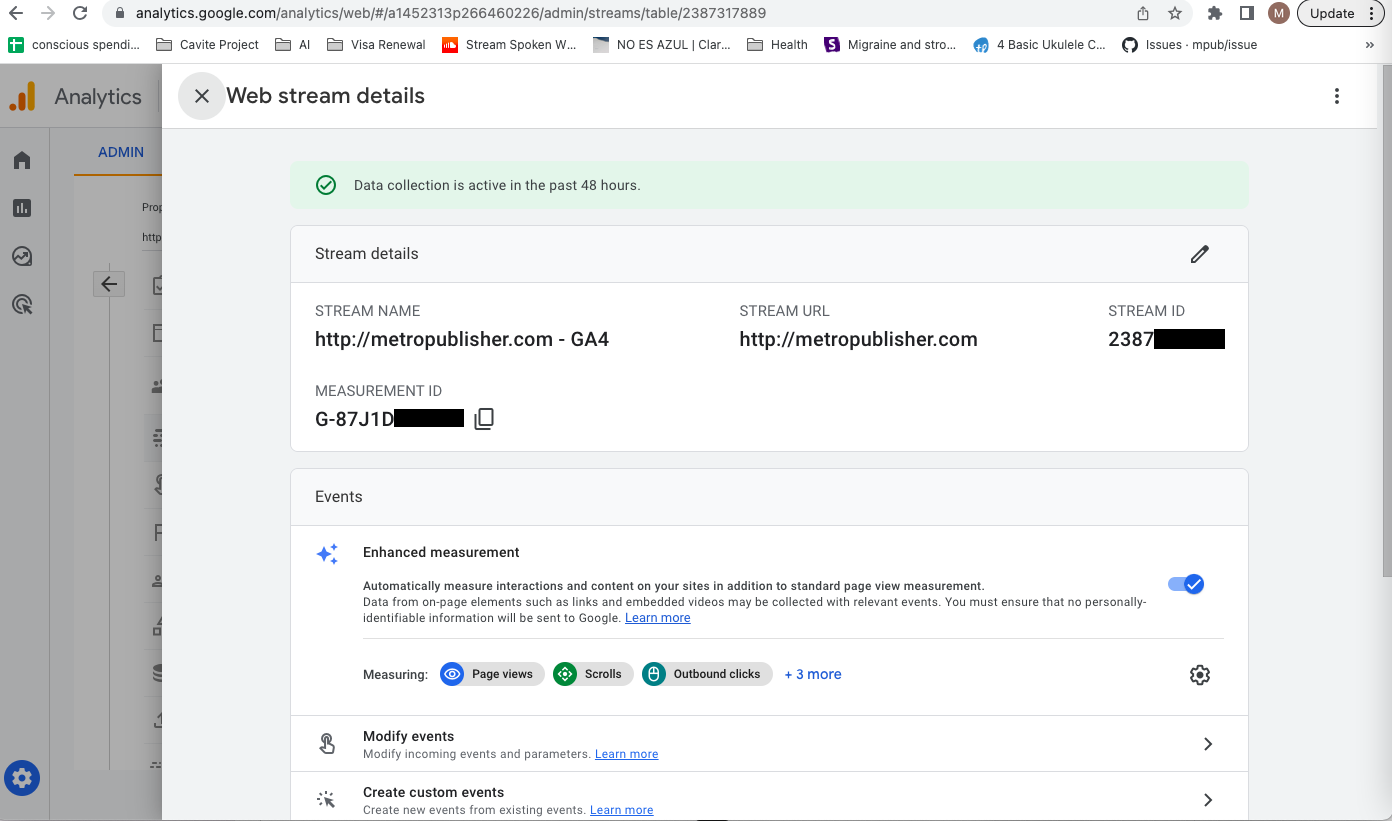Expand Modify events chevron arrow

point(1208,744)
